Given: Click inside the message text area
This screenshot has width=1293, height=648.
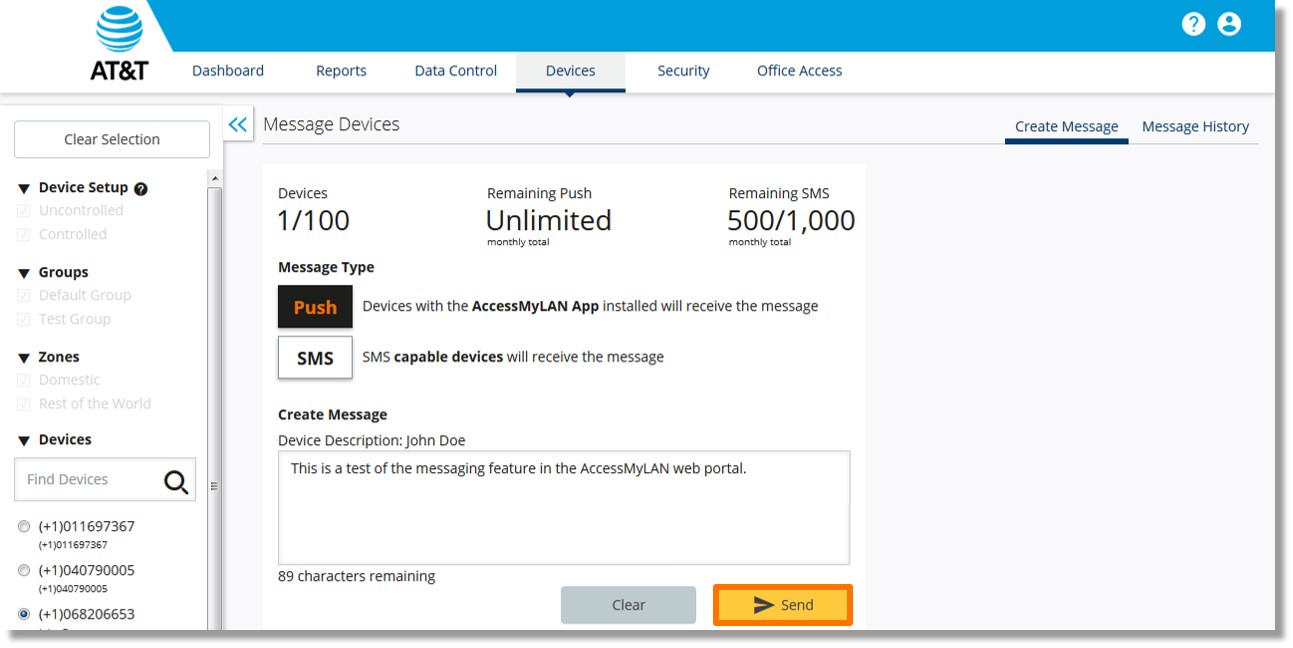Looking at the screenshot, I should coord(564,508).
